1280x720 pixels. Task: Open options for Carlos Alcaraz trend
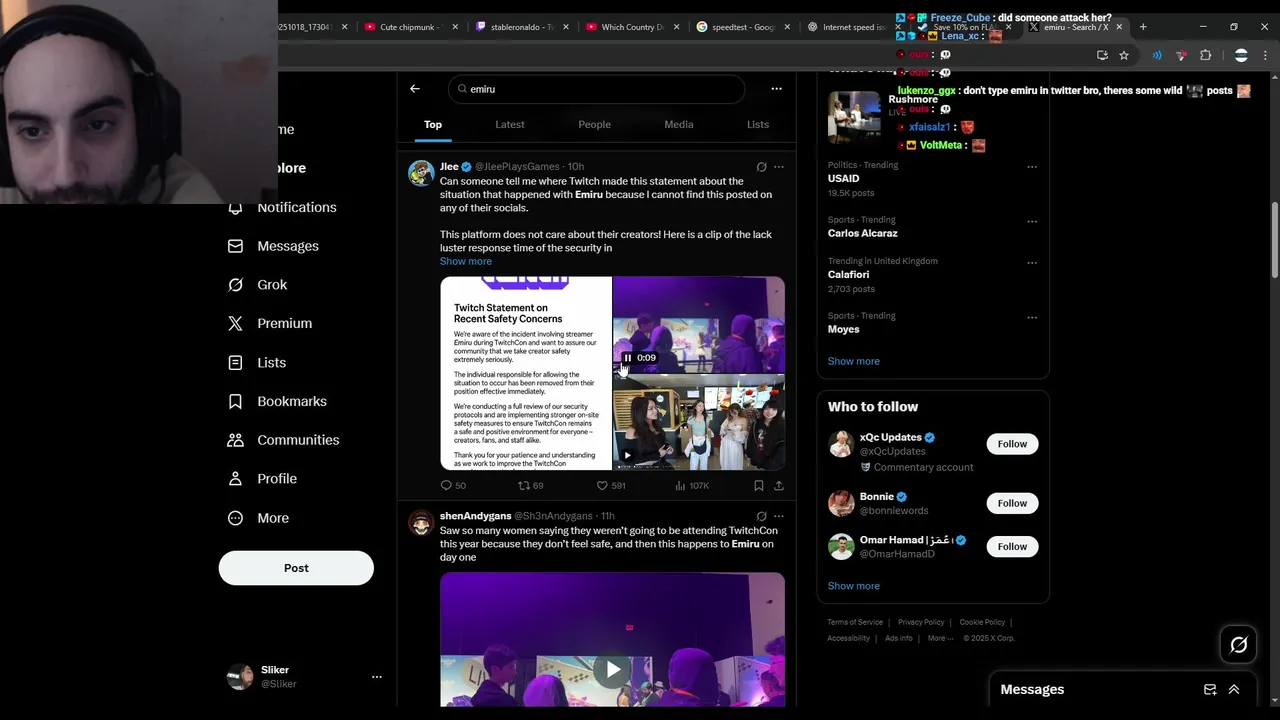(1032, 221)
